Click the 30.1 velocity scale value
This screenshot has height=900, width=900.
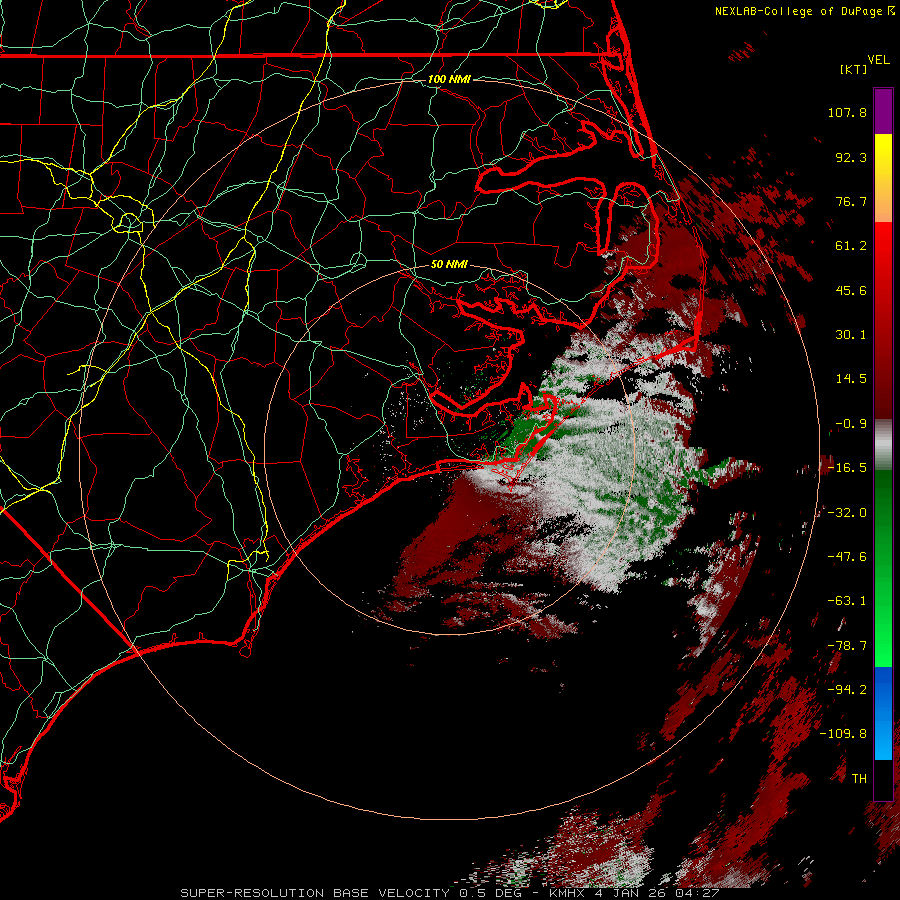click(x=851, y=335)
